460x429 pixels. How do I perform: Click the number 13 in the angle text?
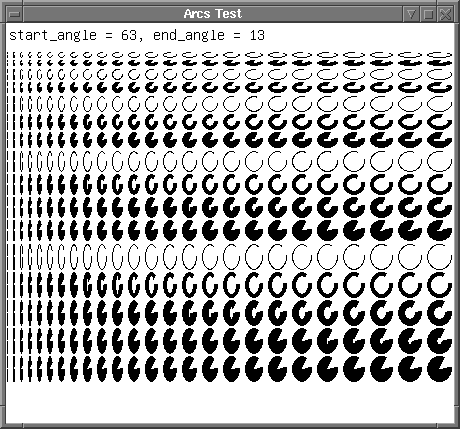(257, 35)
